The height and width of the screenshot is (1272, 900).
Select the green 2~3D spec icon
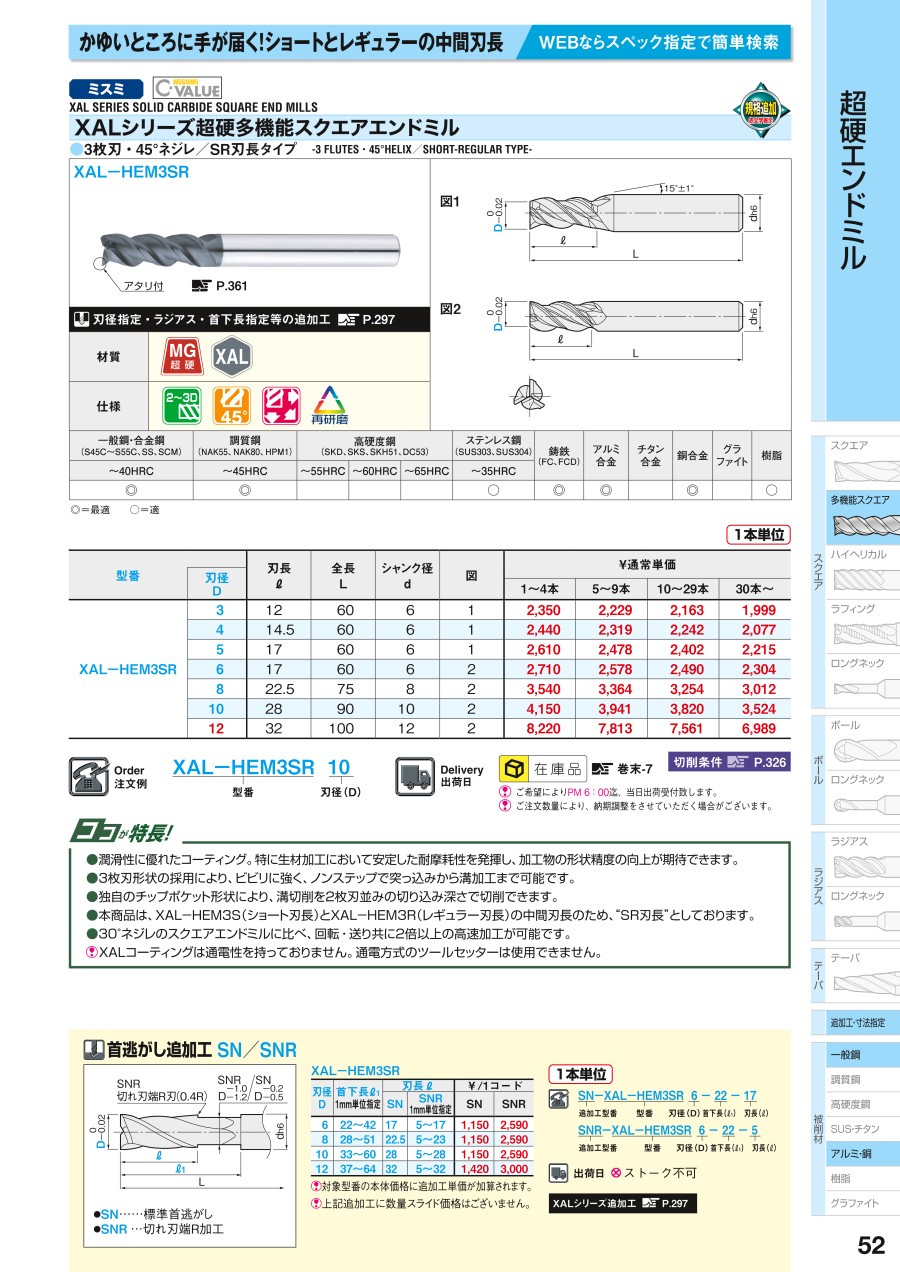tap(182, 407)
